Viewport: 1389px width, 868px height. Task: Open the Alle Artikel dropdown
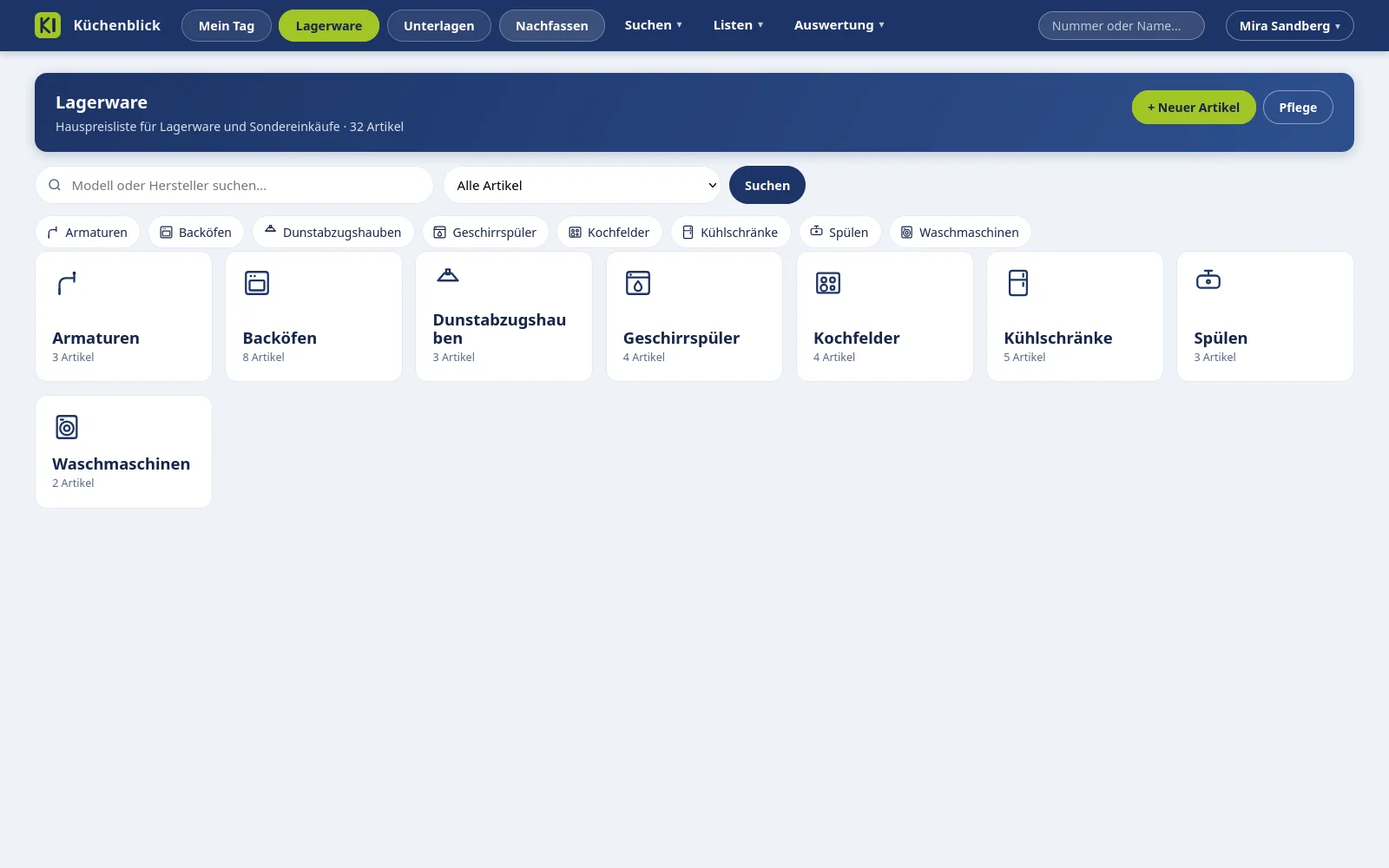(x=582, y=185)
